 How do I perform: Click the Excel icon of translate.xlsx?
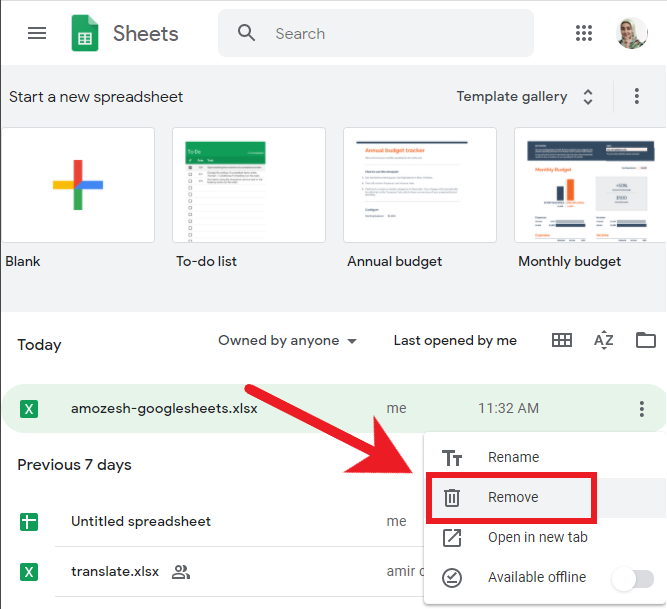[29, 572]
